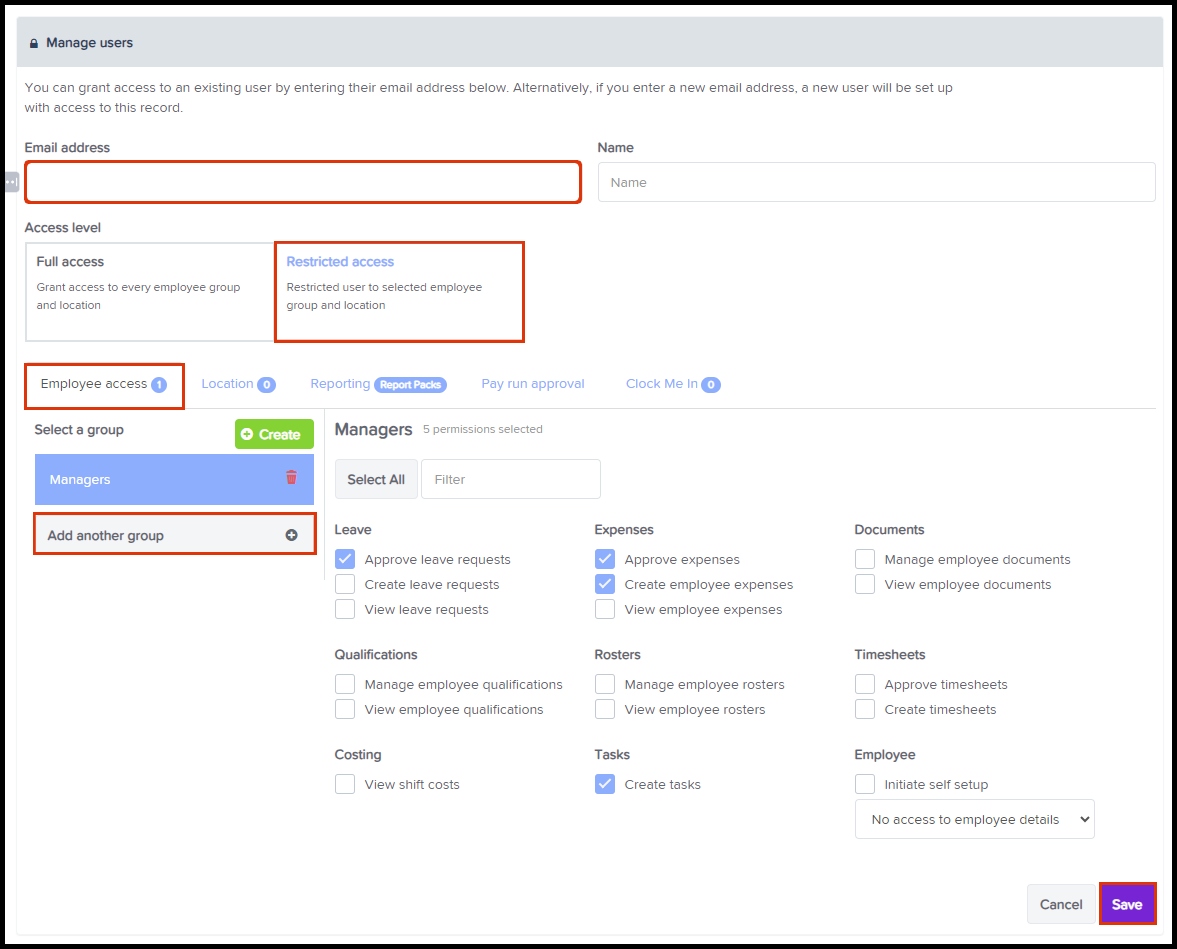Click the Report Packs badge

point(410,385)
